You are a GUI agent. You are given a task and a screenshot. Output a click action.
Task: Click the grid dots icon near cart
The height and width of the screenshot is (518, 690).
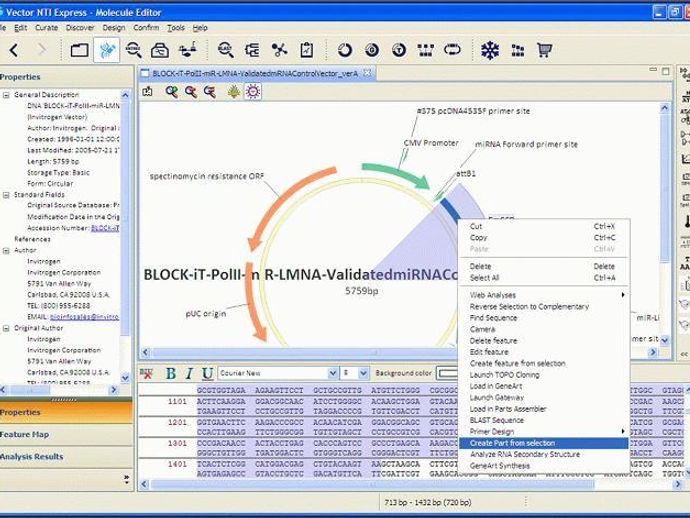coord(518,51)
